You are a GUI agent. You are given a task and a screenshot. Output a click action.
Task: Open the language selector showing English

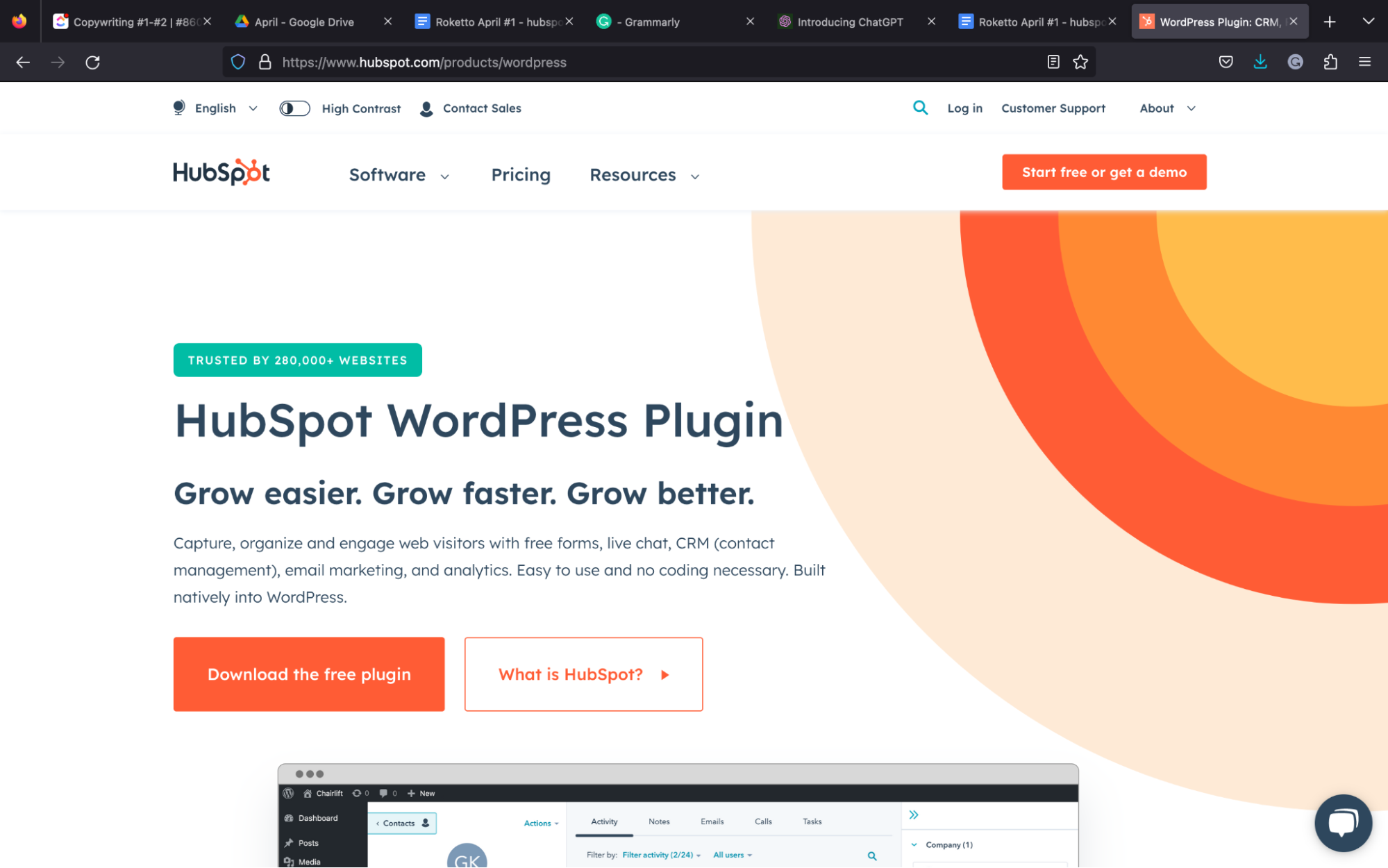click(215, 108)
